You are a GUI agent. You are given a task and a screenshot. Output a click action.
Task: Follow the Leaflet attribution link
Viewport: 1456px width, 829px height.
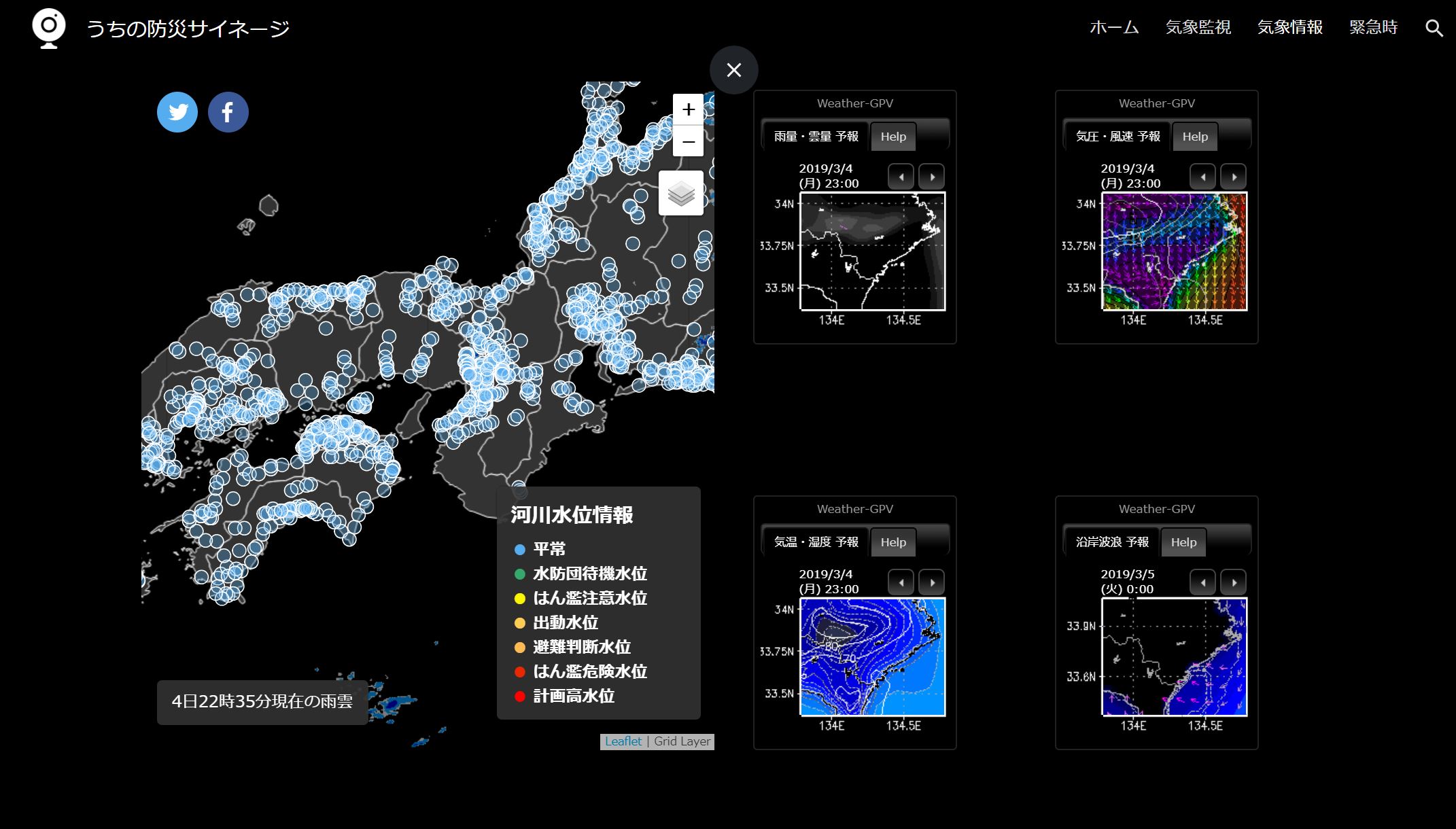tap(623, 741)
